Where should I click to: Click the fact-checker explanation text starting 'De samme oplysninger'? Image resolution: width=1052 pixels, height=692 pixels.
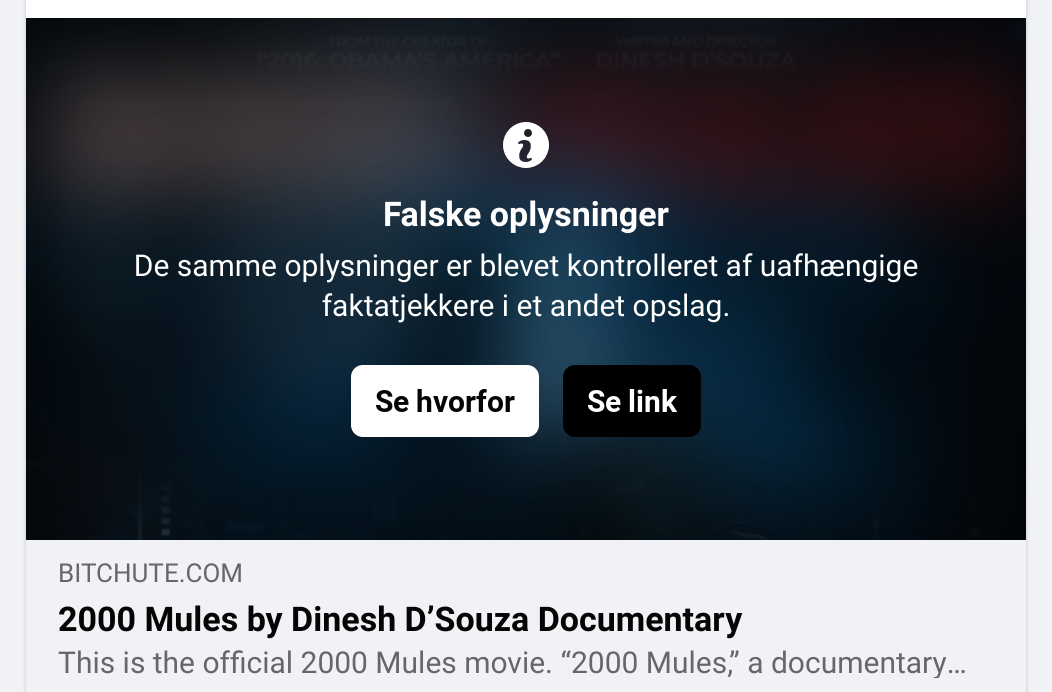coord(526,286)
